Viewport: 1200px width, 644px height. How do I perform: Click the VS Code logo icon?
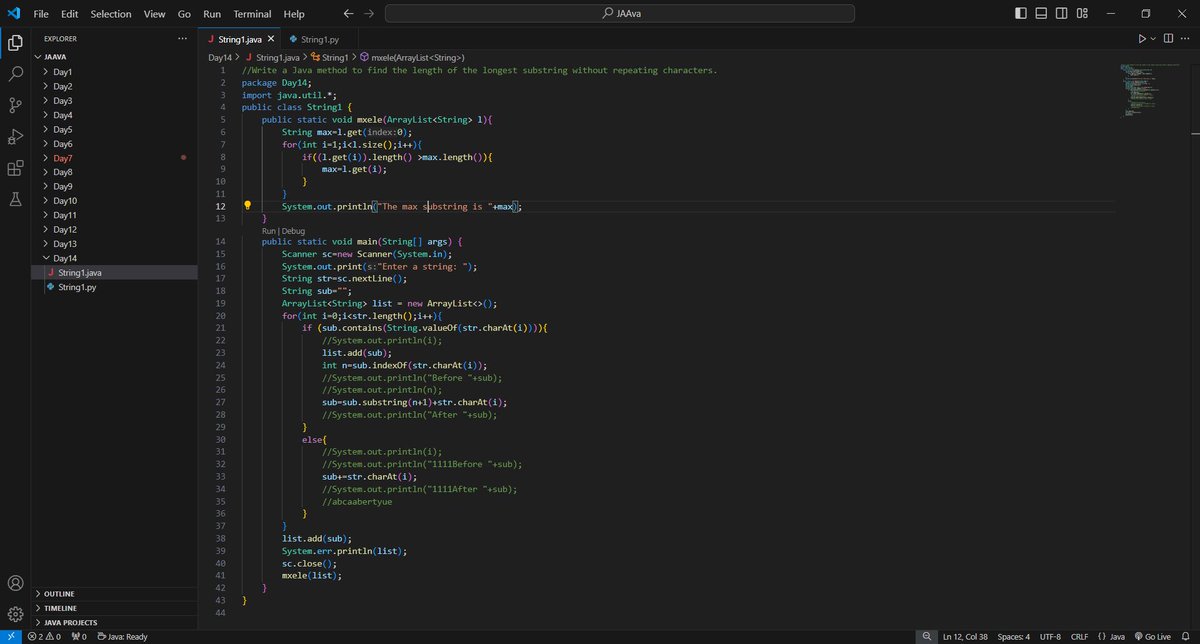14,14
